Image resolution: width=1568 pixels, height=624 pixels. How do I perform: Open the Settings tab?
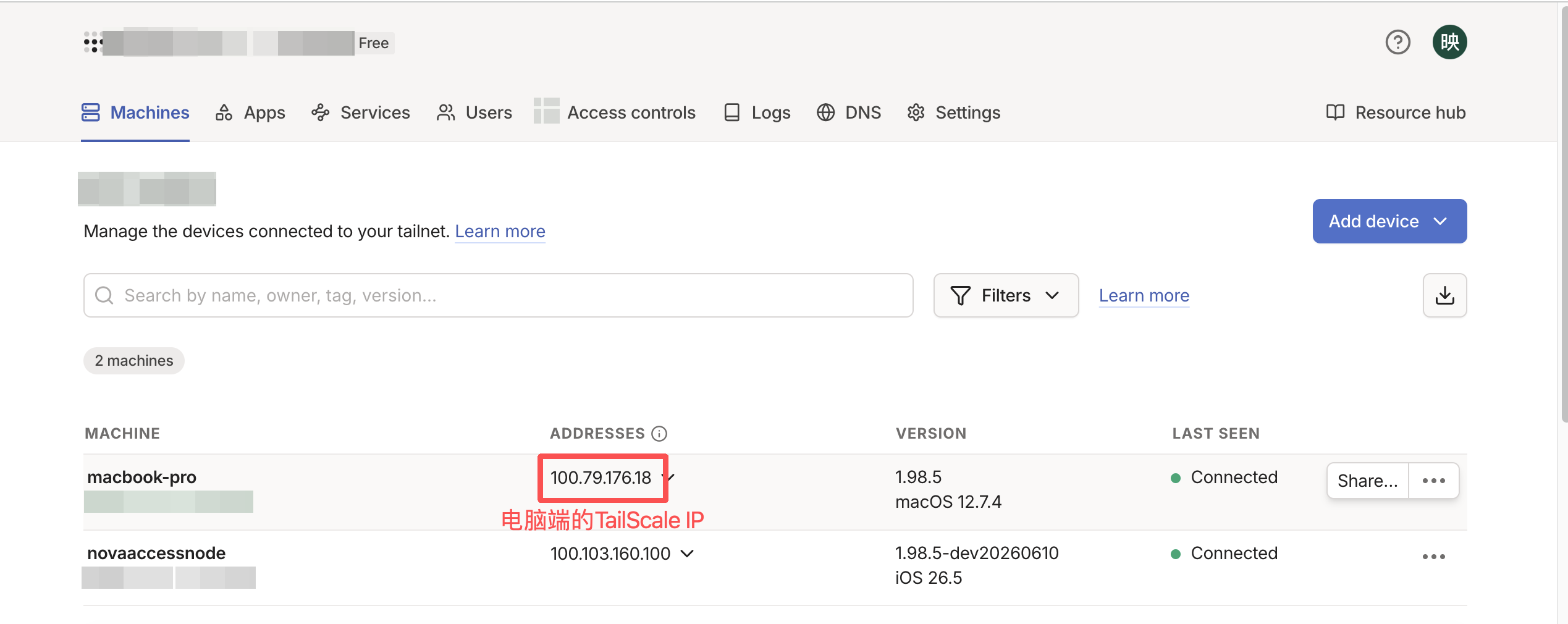coord(953,112)
